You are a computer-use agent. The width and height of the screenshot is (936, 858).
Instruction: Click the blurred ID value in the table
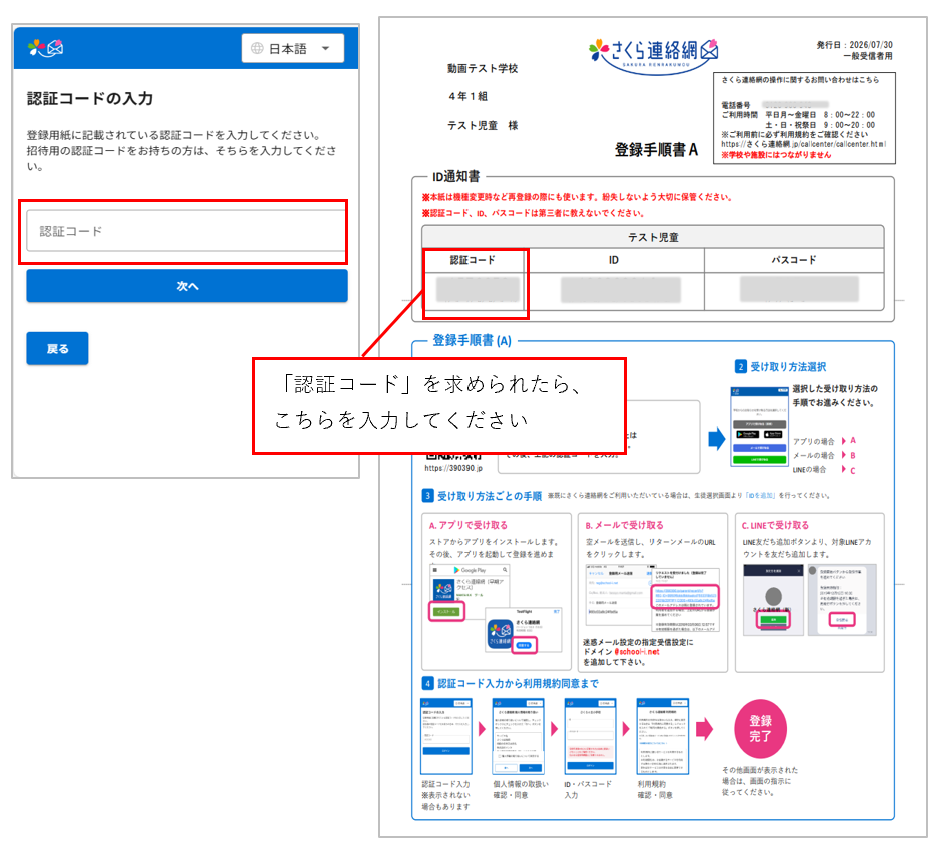coord(620,290)
